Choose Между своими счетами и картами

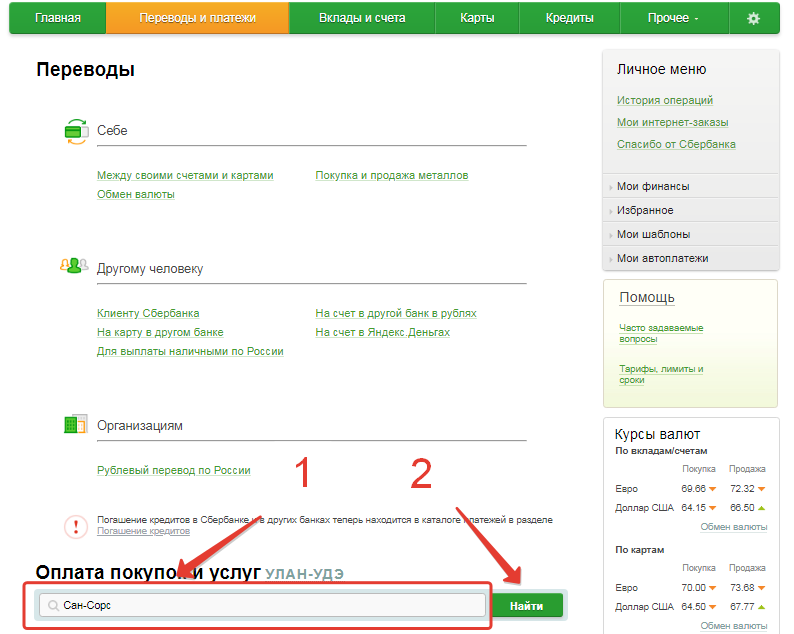(x=185, y=175)
